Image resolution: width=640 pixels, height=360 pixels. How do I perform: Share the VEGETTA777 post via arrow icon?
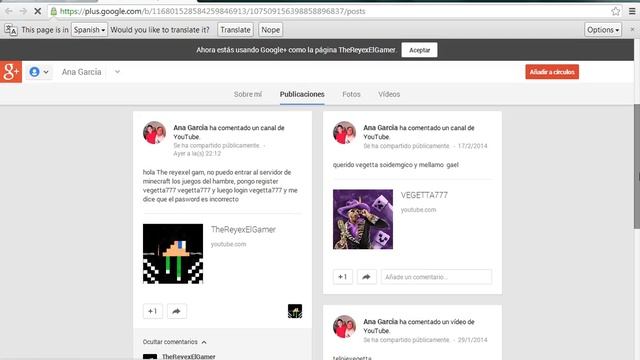point(367,277)
